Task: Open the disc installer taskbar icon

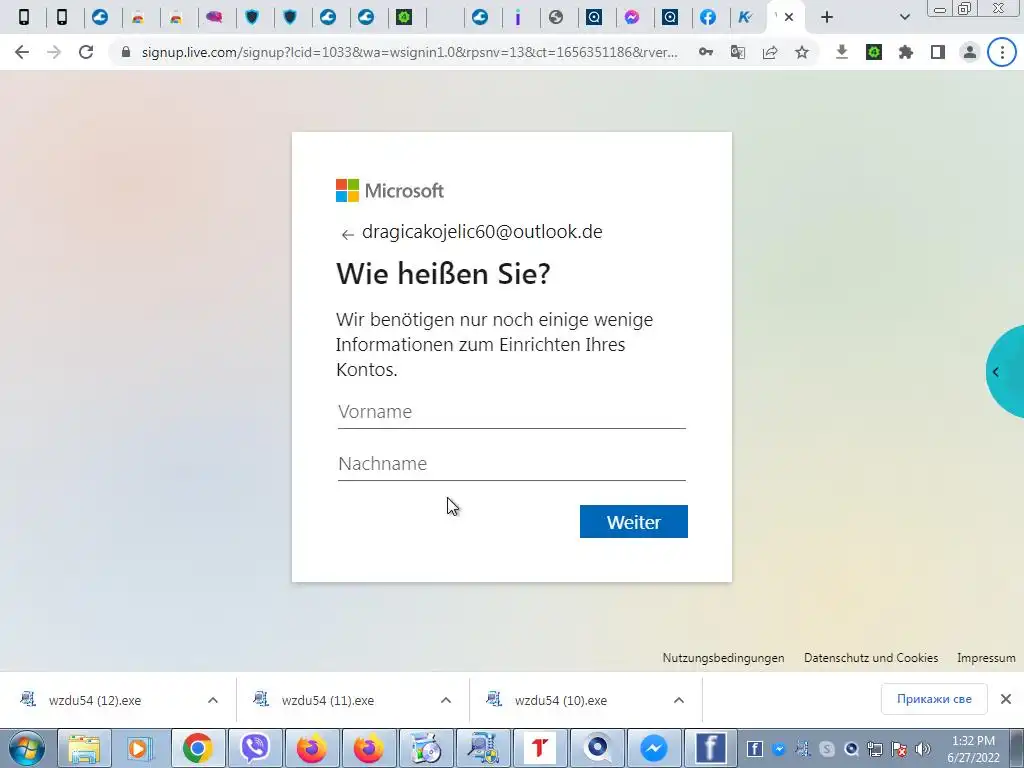Action: pos(426,748)
